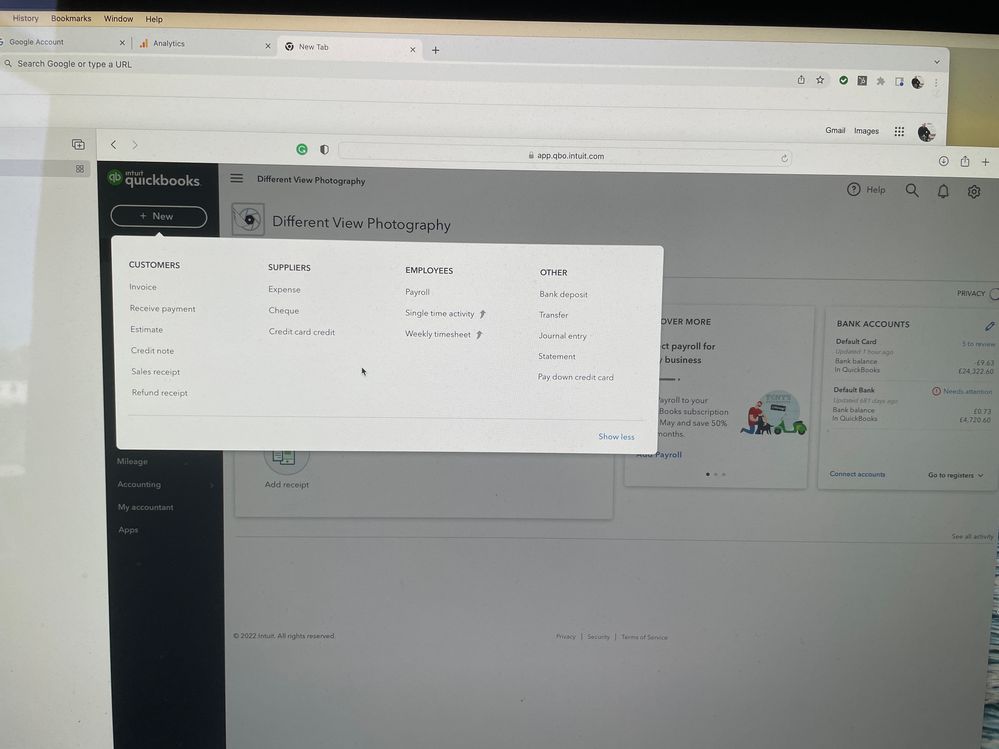Open the Bookmarks menu in menu bar
The width and height of the screenshot is (999, 749).
pyautogui.click(x=71, y=18)
